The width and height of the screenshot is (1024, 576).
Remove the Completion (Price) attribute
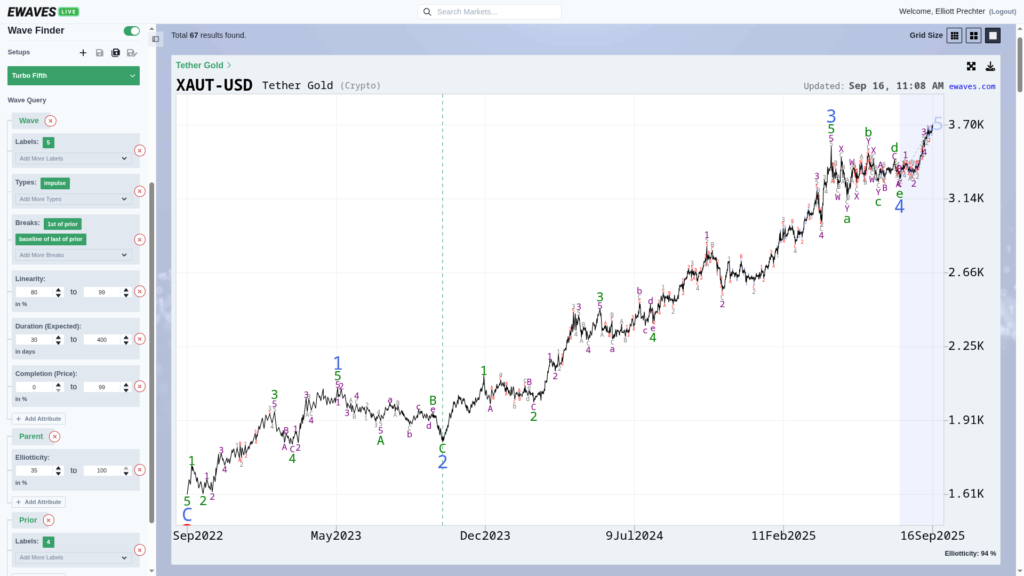(x=140, y=387)
